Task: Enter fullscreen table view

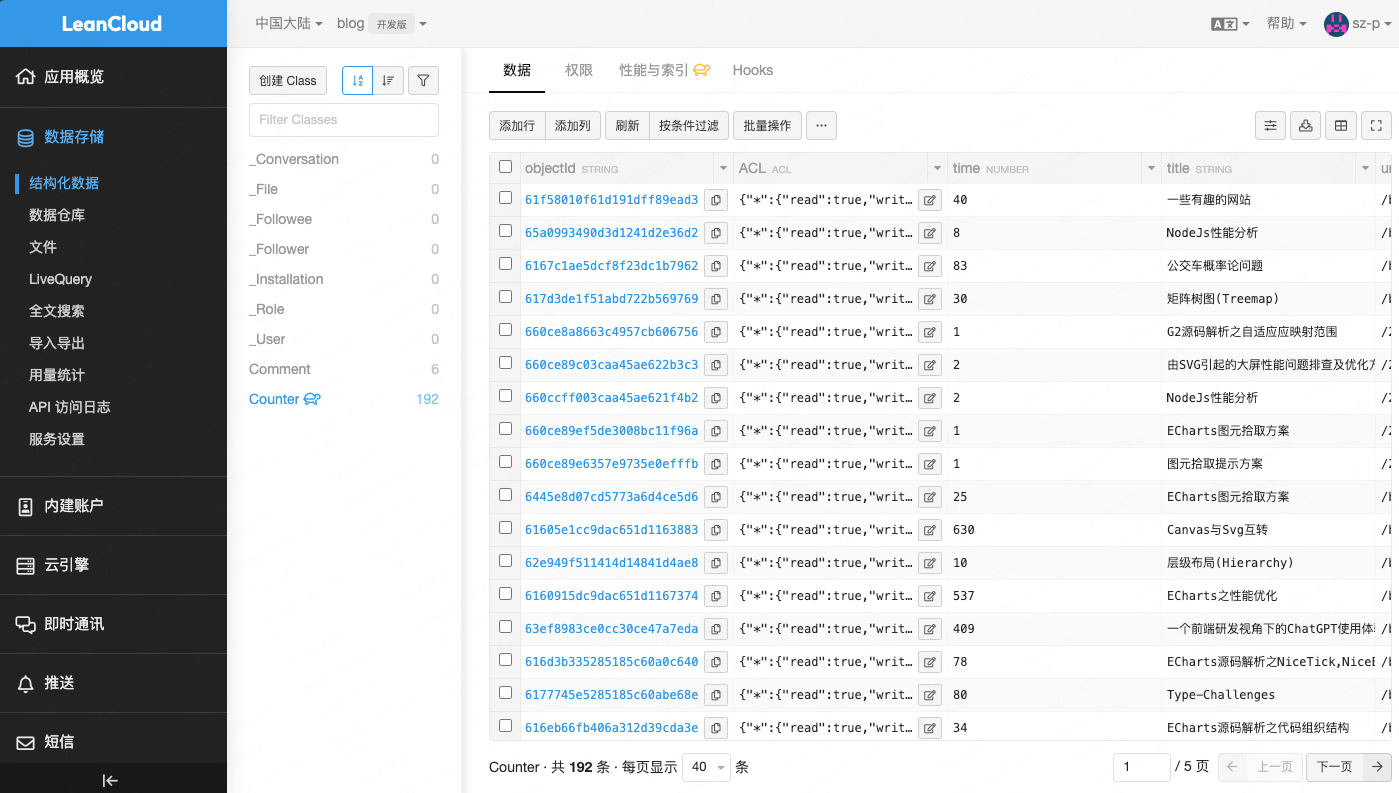Action: tap(1376, 125)
